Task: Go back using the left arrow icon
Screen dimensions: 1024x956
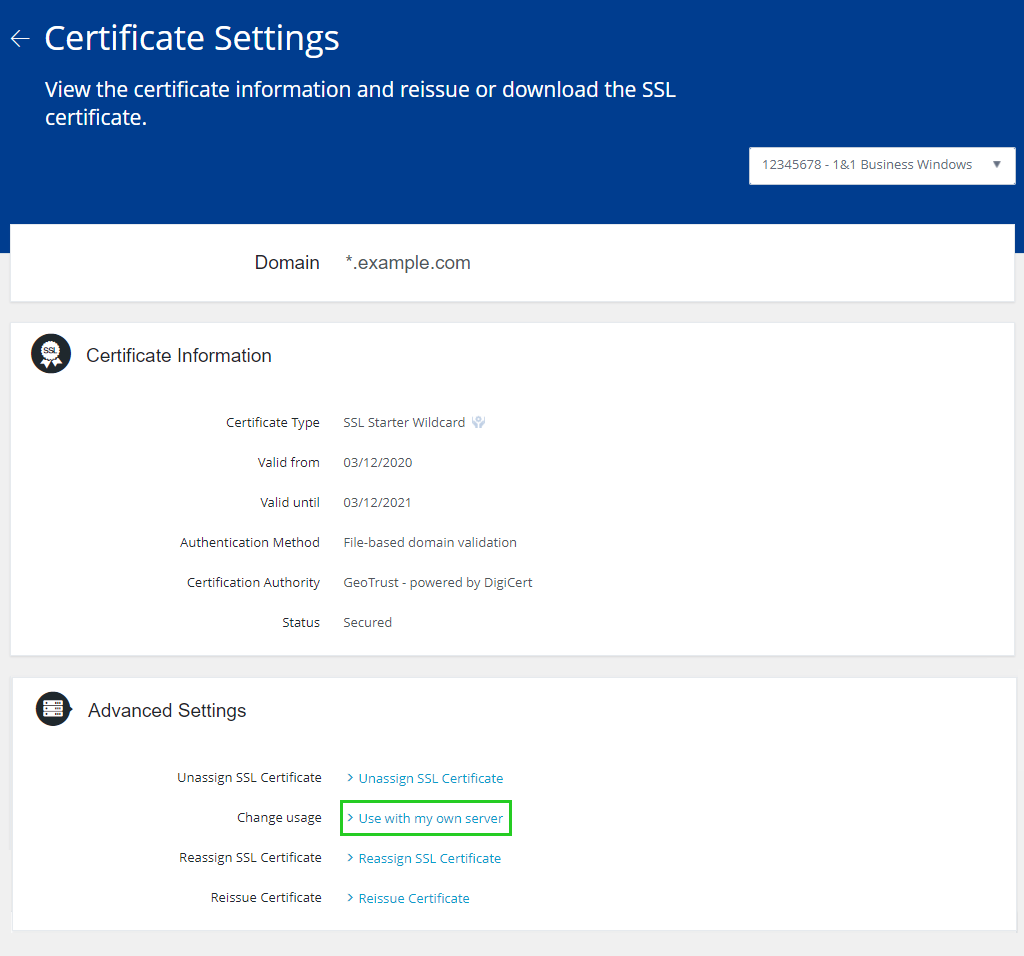Action: pos(20,39)
